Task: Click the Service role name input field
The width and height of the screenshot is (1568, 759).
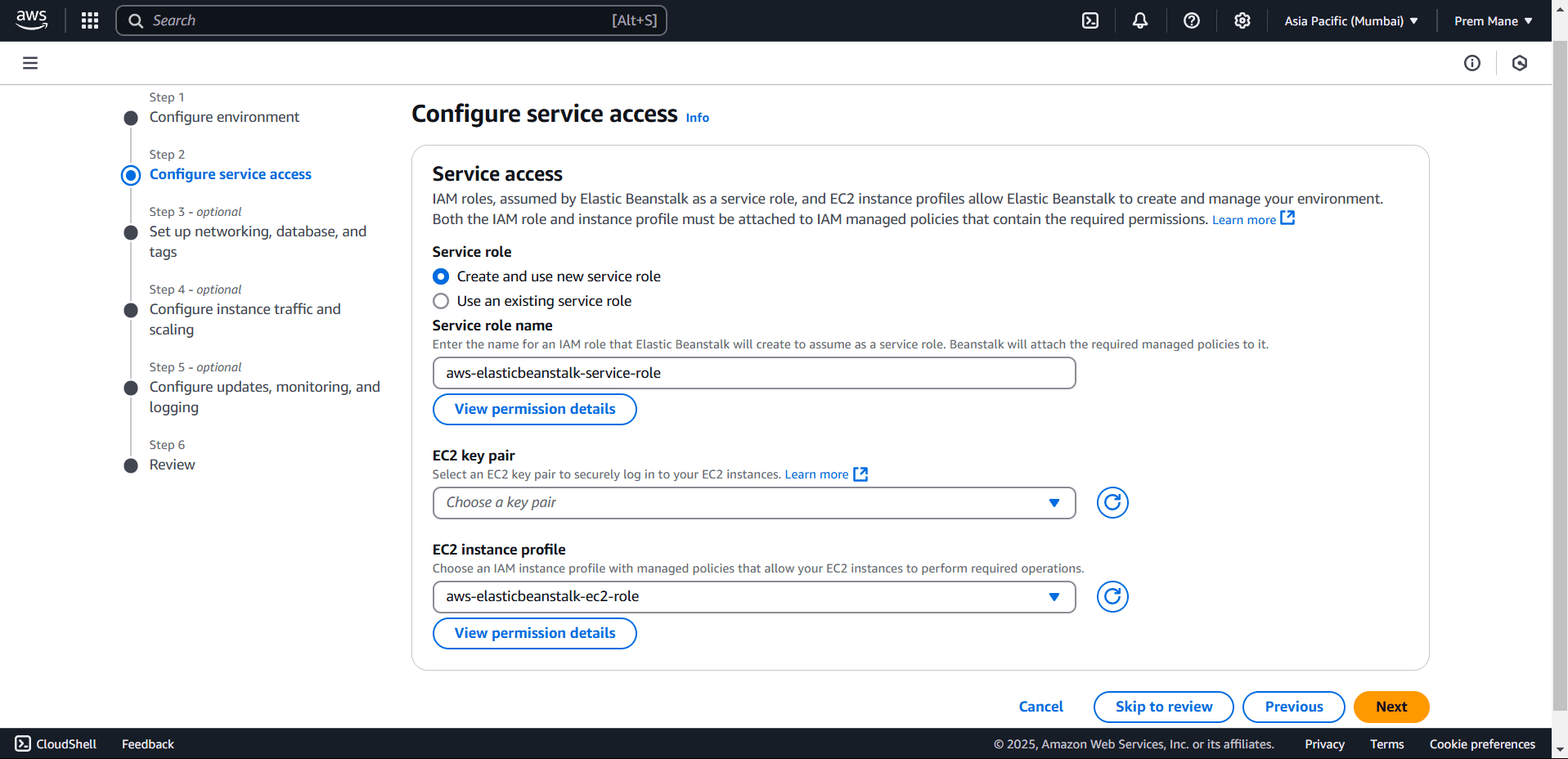Action: pos(754,373)
